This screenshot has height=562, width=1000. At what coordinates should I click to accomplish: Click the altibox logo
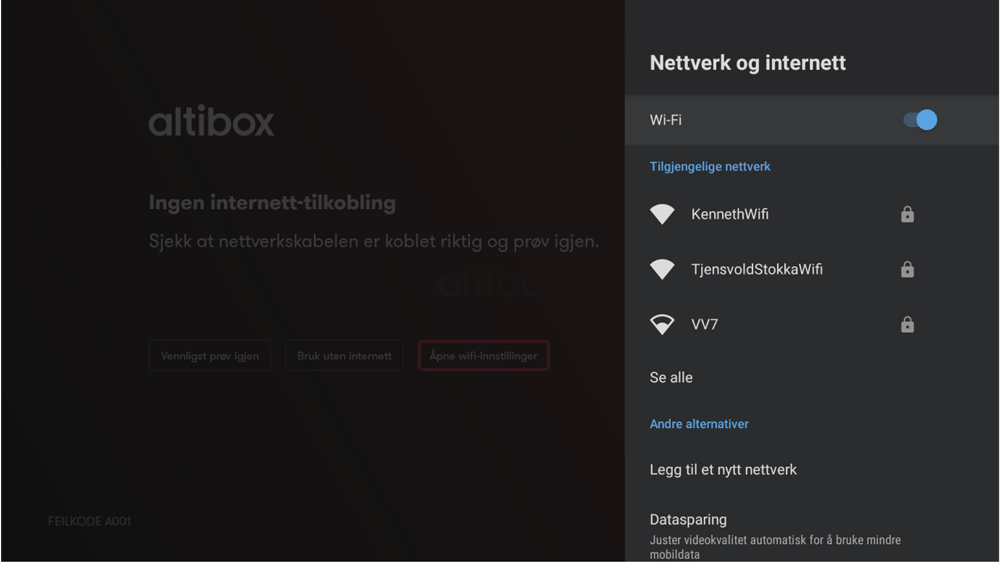tap(211, 121)
